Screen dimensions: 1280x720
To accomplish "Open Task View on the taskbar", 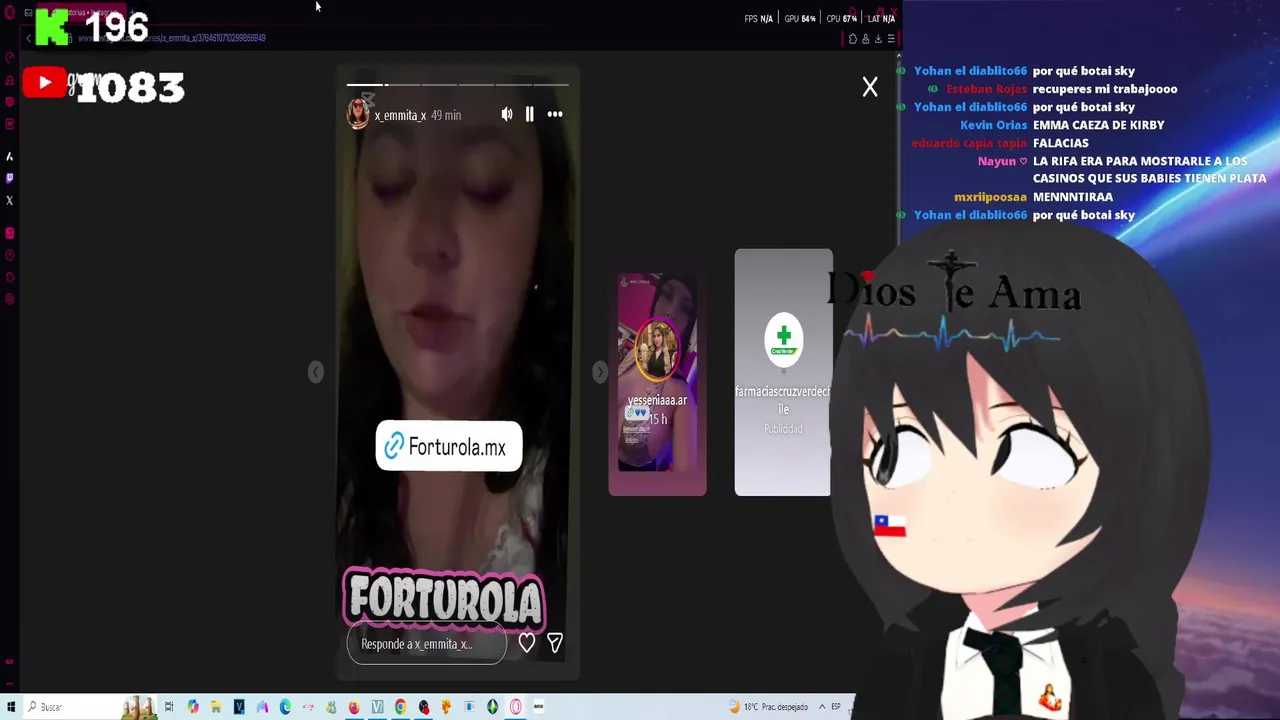I will point(169,707).
